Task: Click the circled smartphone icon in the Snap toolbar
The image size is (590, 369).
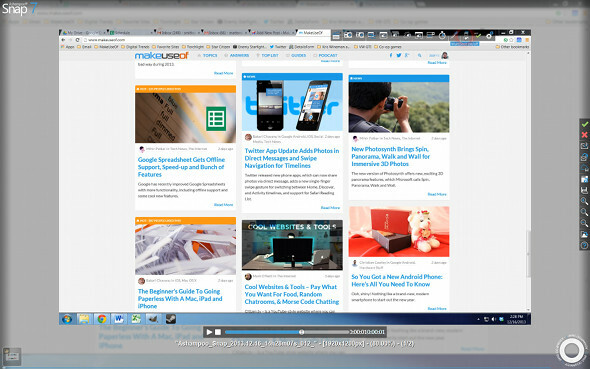Action: [466, 35]
